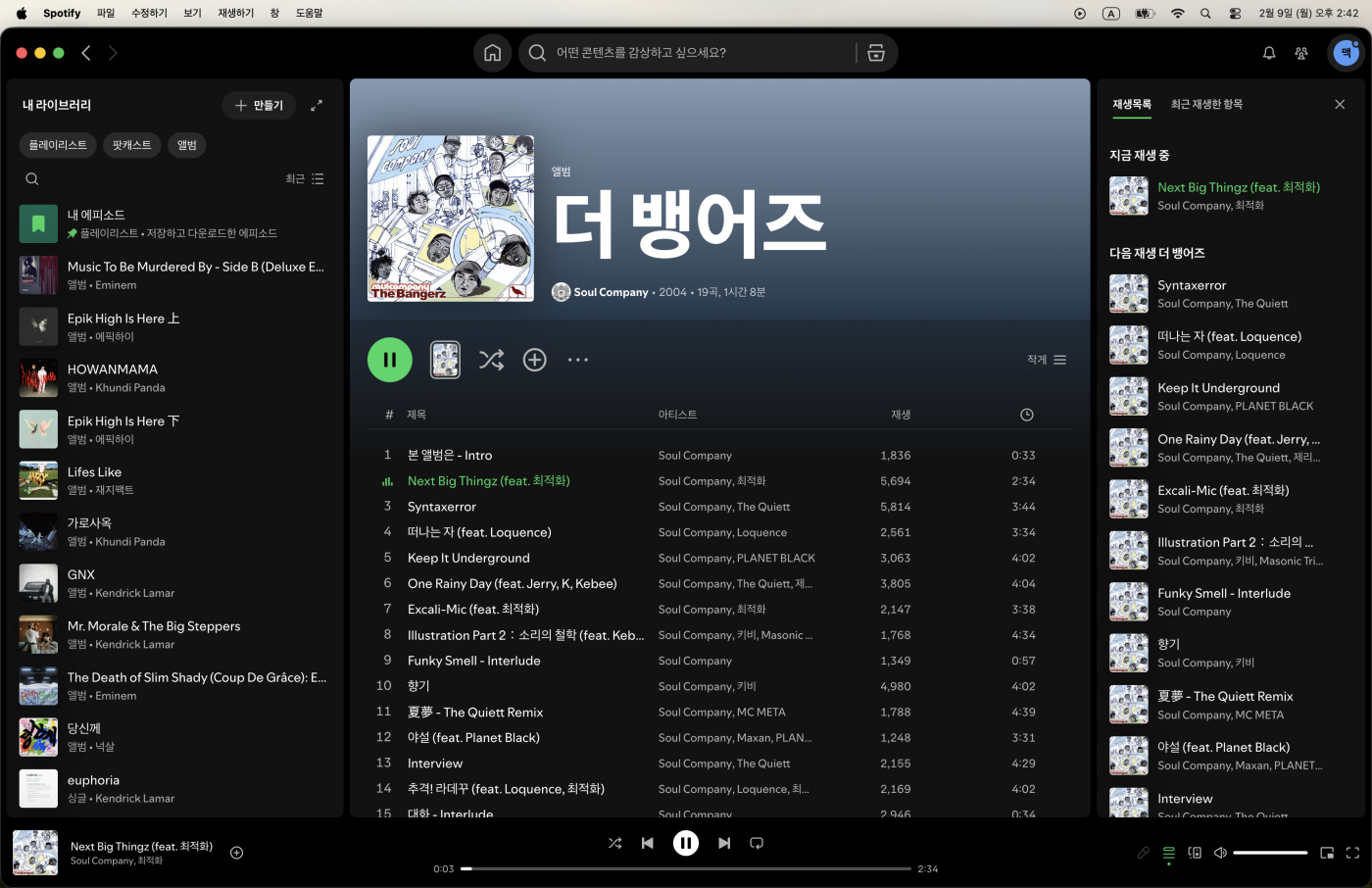
Task: Open the 재생하기 menu in the menu bar
Action: [235, 13]
